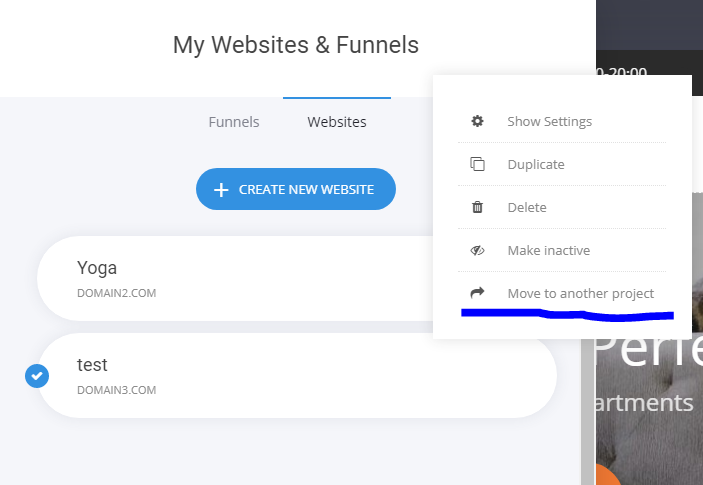Switch to the Funnels tab
Screen dimensions: 703x485
[234, 122]
